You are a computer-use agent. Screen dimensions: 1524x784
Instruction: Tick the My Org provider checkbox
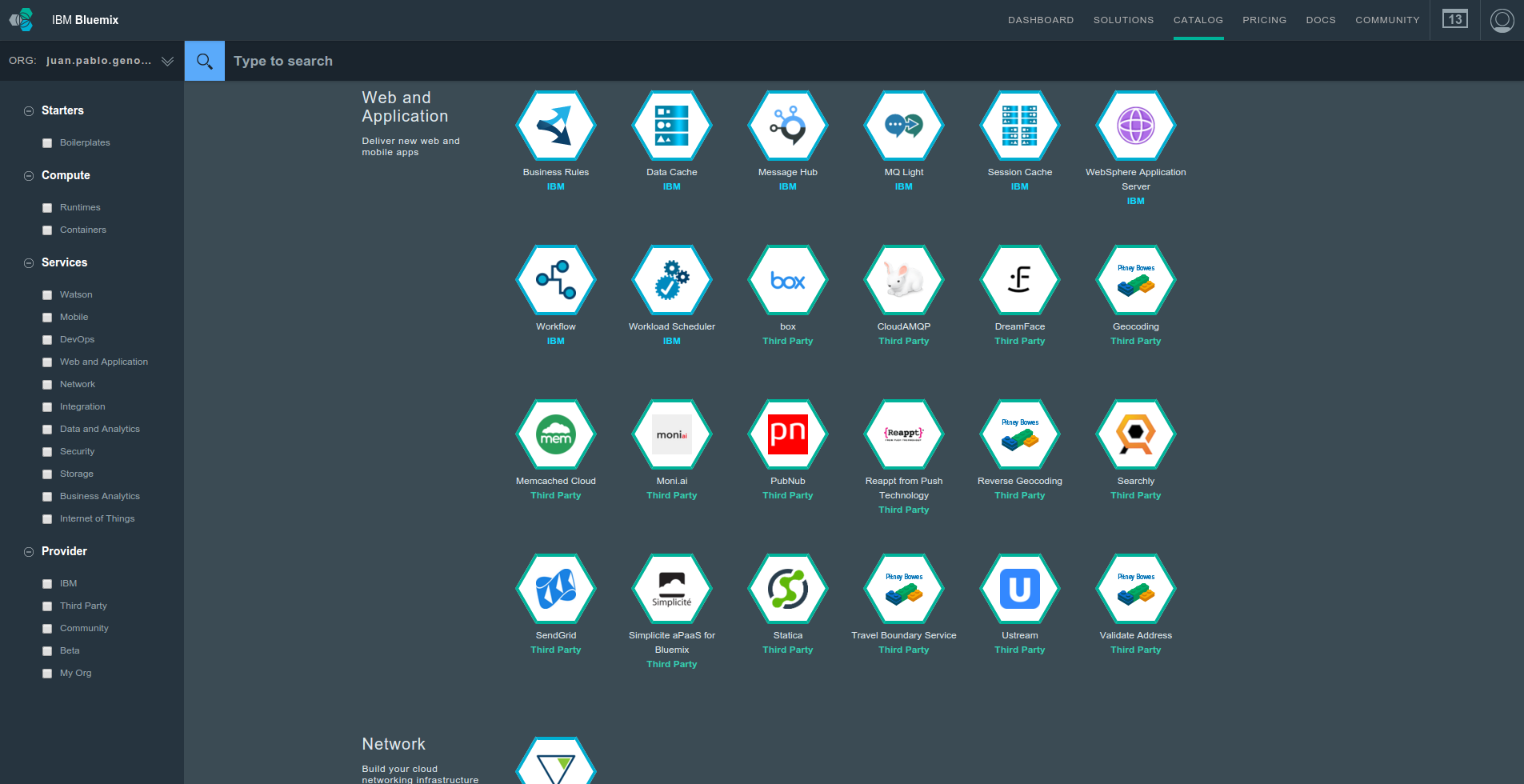[47, 674]
